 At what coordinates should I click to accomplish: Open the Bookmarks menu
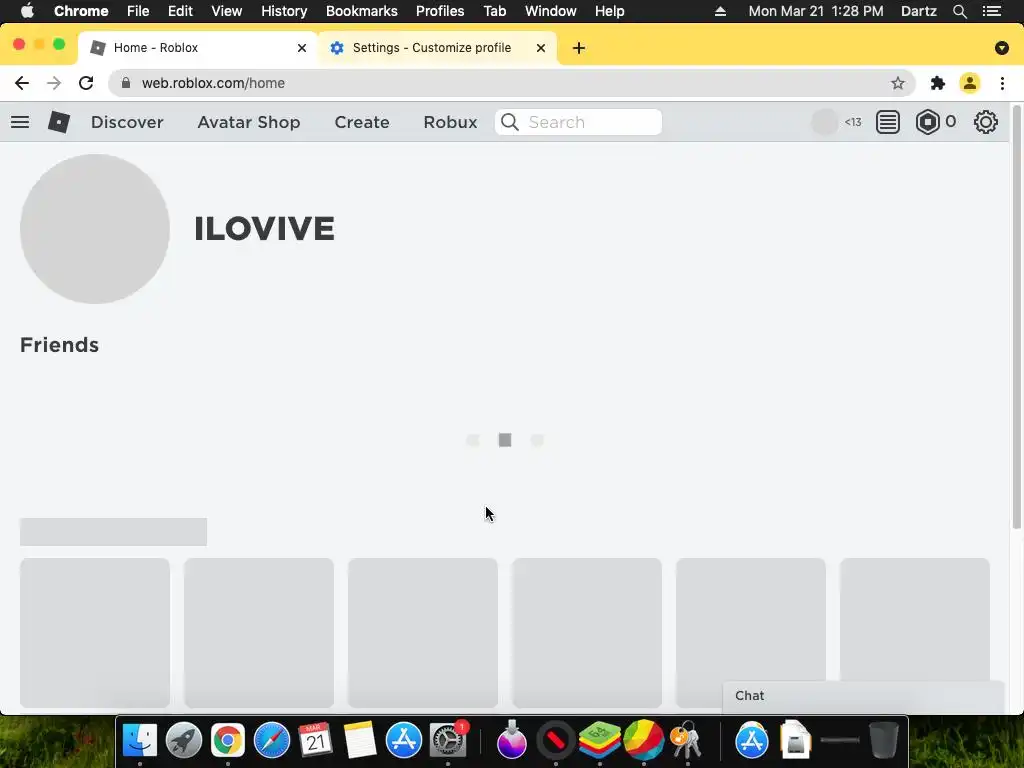362,11
